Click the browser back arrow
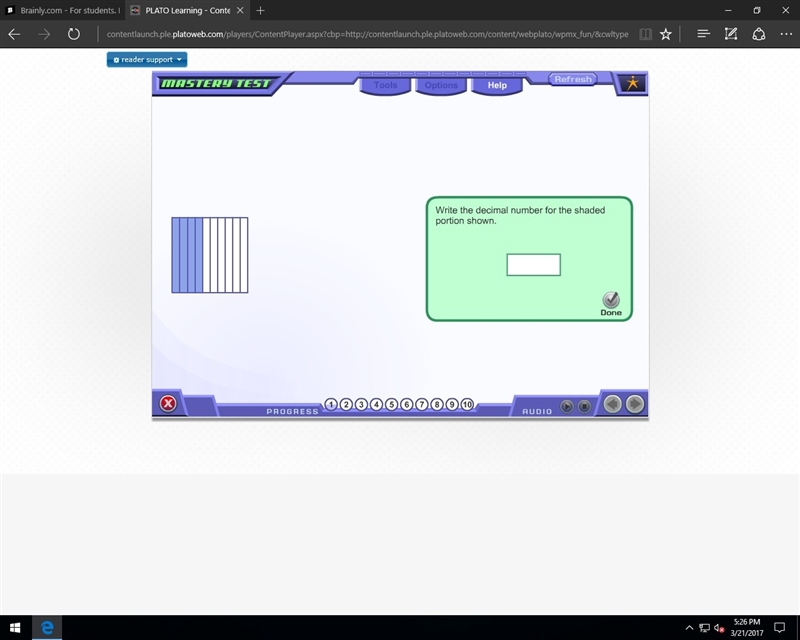This screenshot has width=800, height=640. (14, 34)
